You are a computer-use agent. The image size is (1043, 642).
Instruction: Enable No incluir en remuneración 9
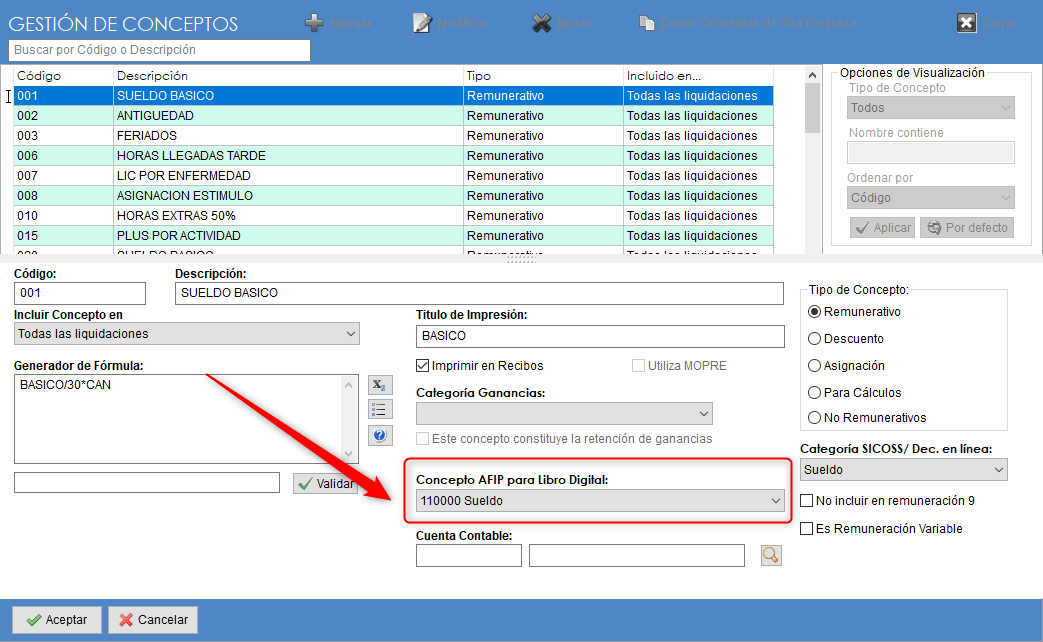[806, 500]
